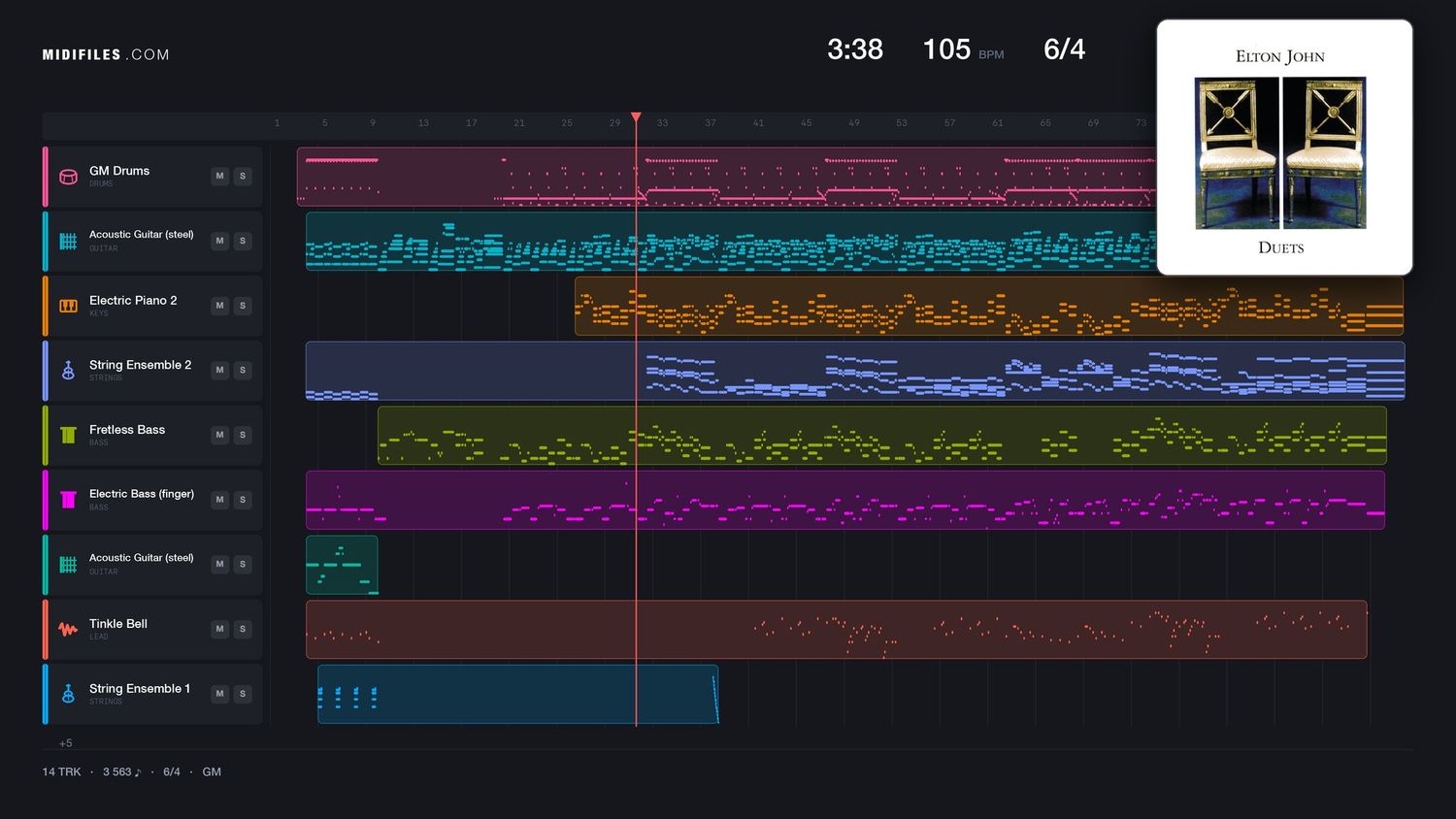1456x819 pixels.
Task: Mute the String Ensemble 2 track
Action: [x=219, y=371]
